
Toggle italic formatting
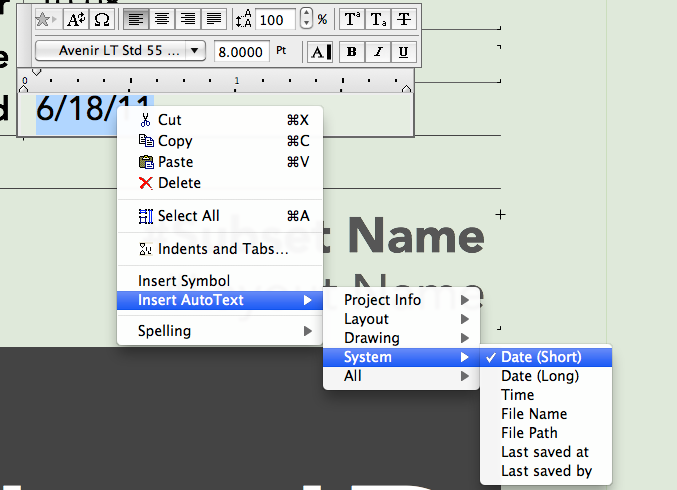(x=378, y=52)
